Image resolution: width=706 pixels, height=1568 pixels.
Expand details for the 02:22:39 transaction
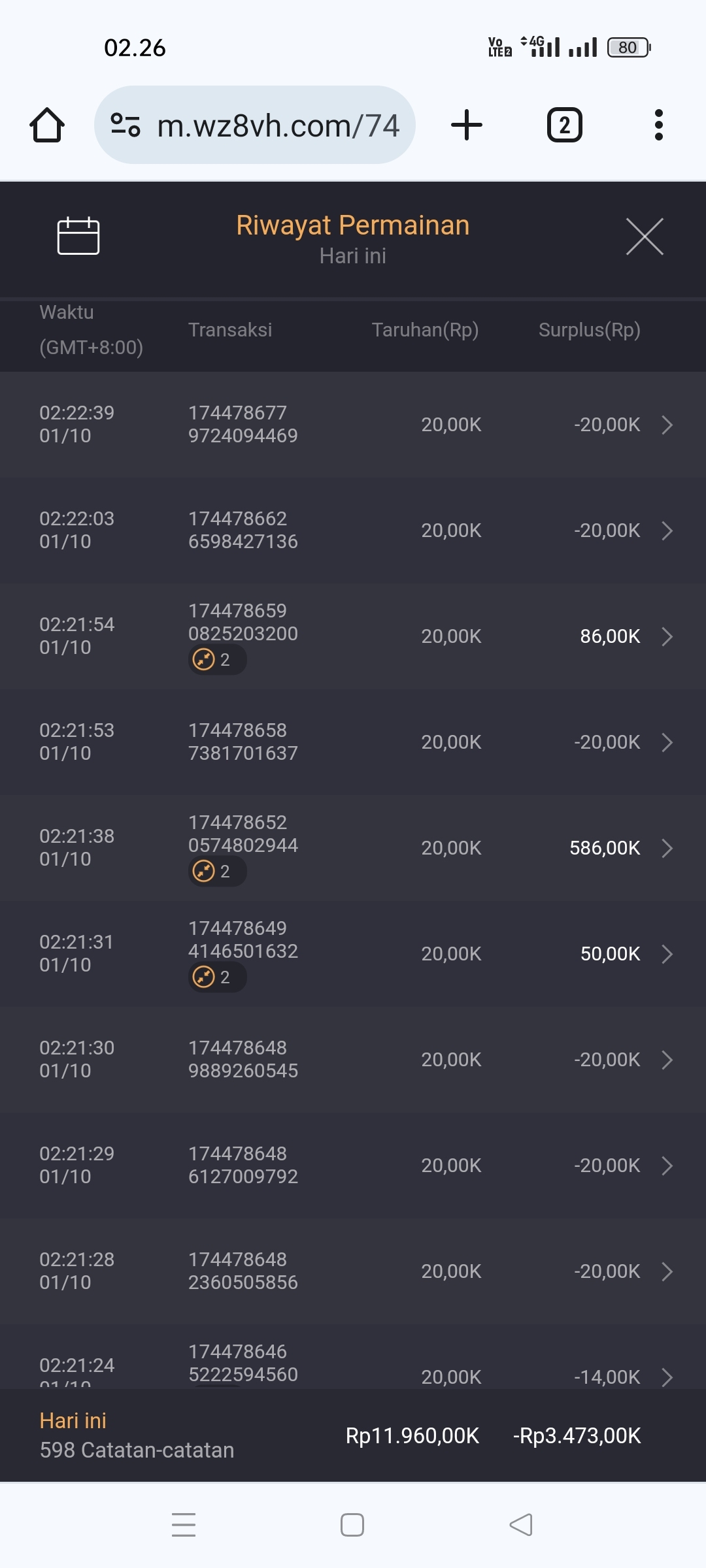tap(667, 425)
